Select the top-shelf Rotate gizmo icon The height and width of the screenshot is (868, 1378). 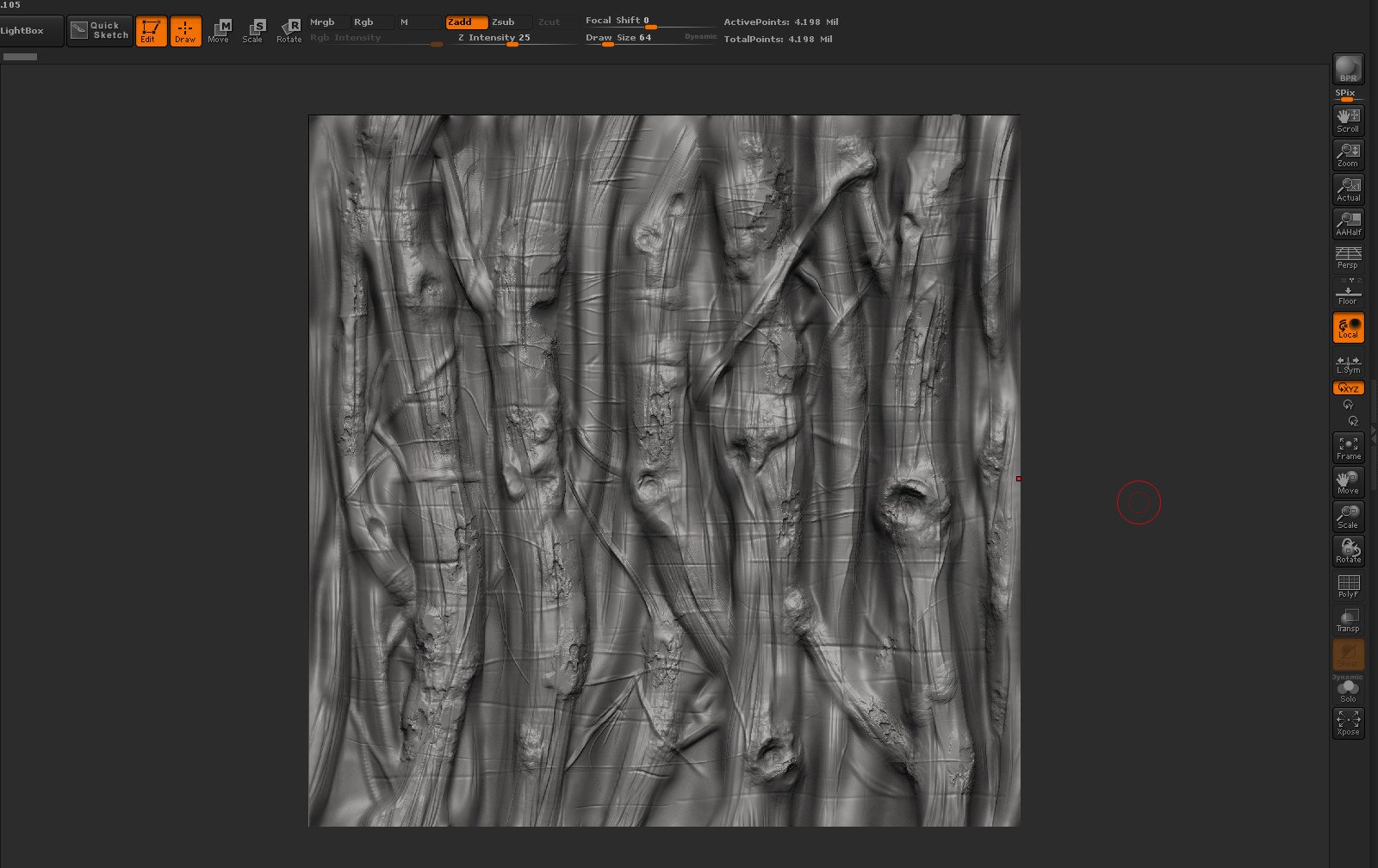289,31
